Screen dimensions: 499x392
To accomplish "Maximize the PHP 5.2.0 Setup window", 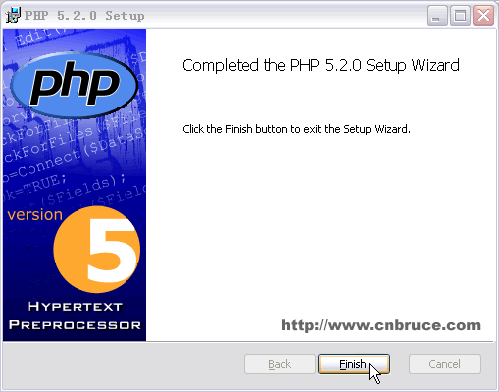I will 460,15.
